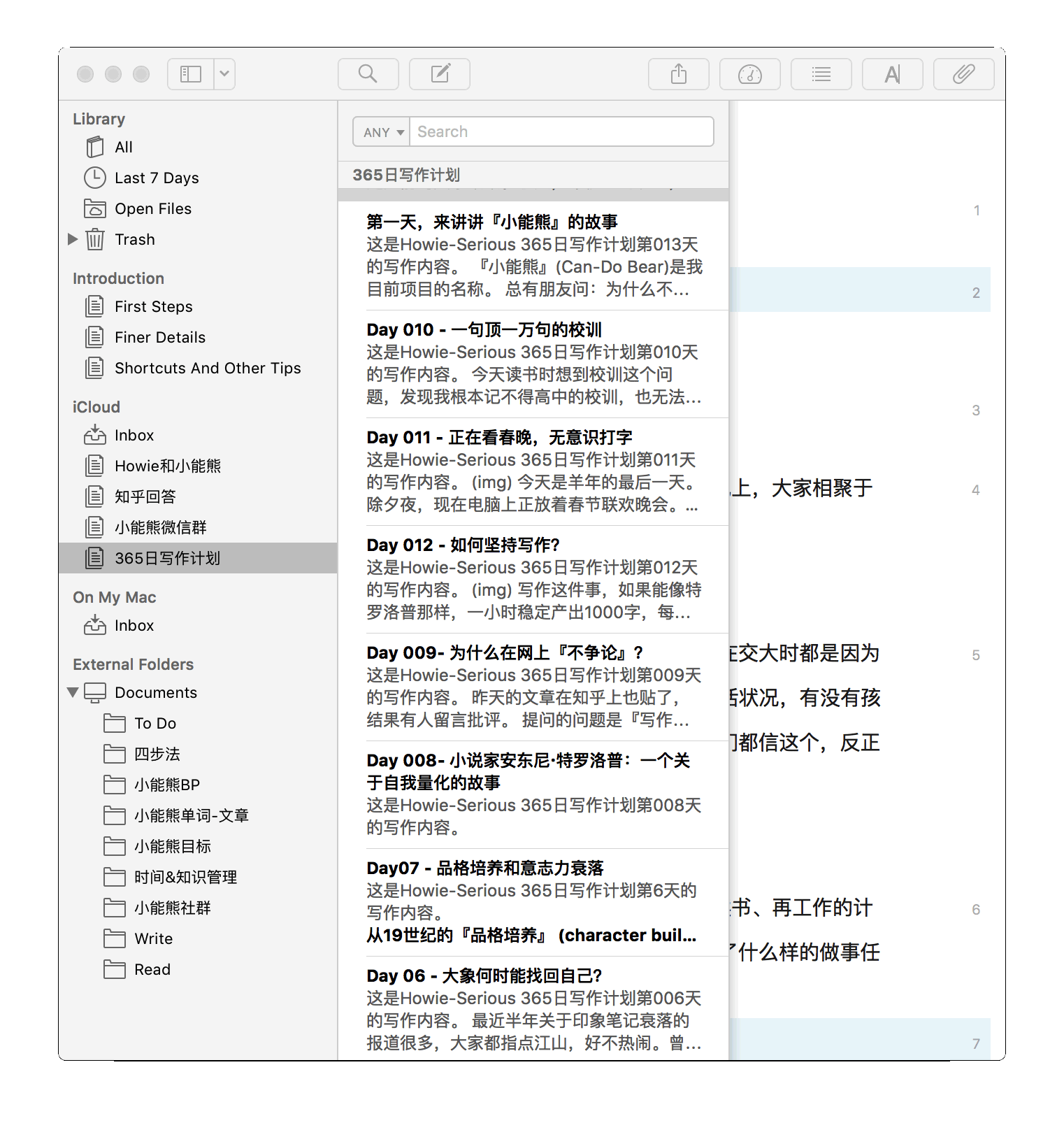Open the 四步法 folder
Screen dimensions: 1064x1130
[198, 754]
